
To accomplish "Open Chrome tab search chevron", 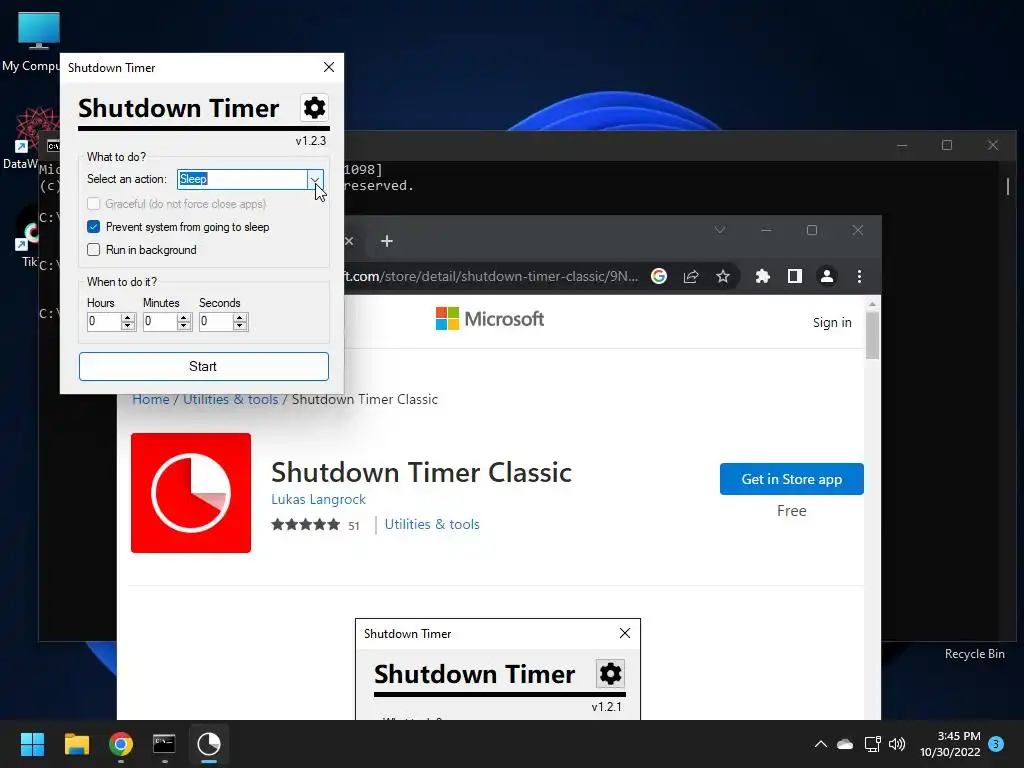I will 720,230.
